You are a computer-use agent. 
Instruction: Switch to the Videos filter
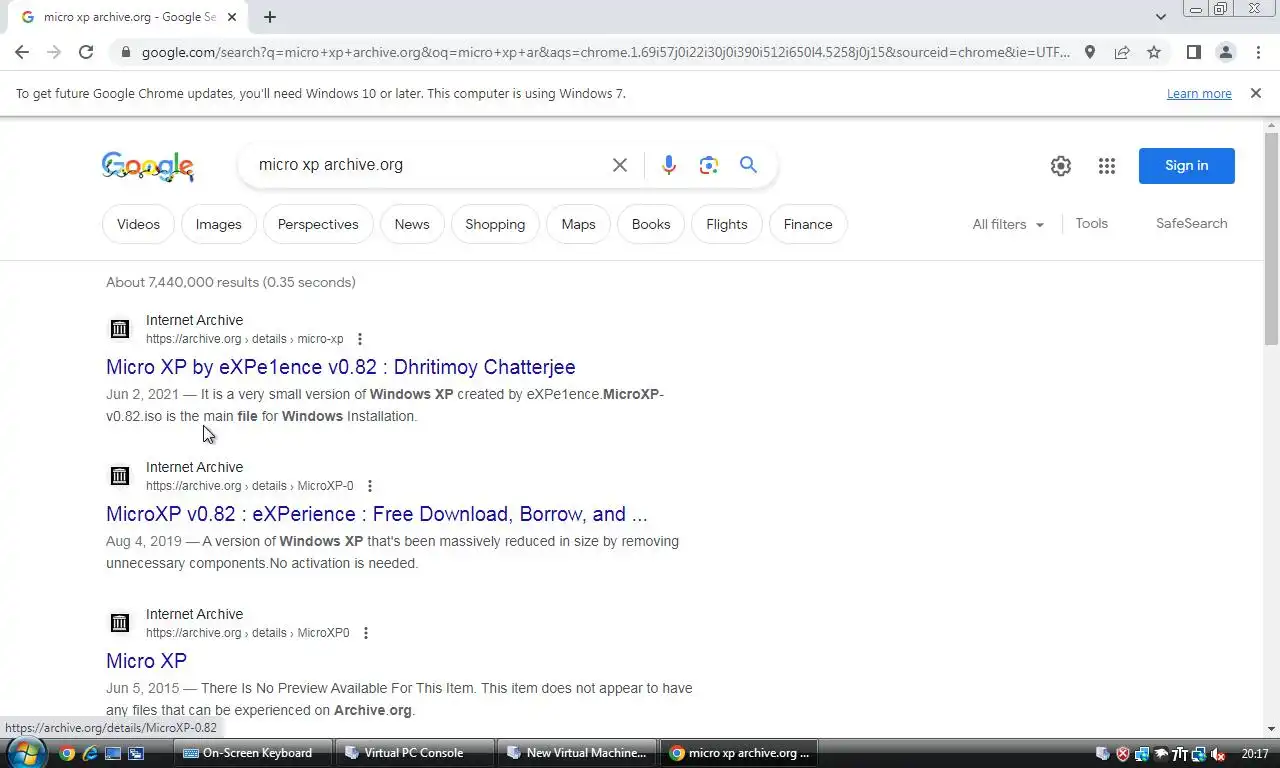138,224
